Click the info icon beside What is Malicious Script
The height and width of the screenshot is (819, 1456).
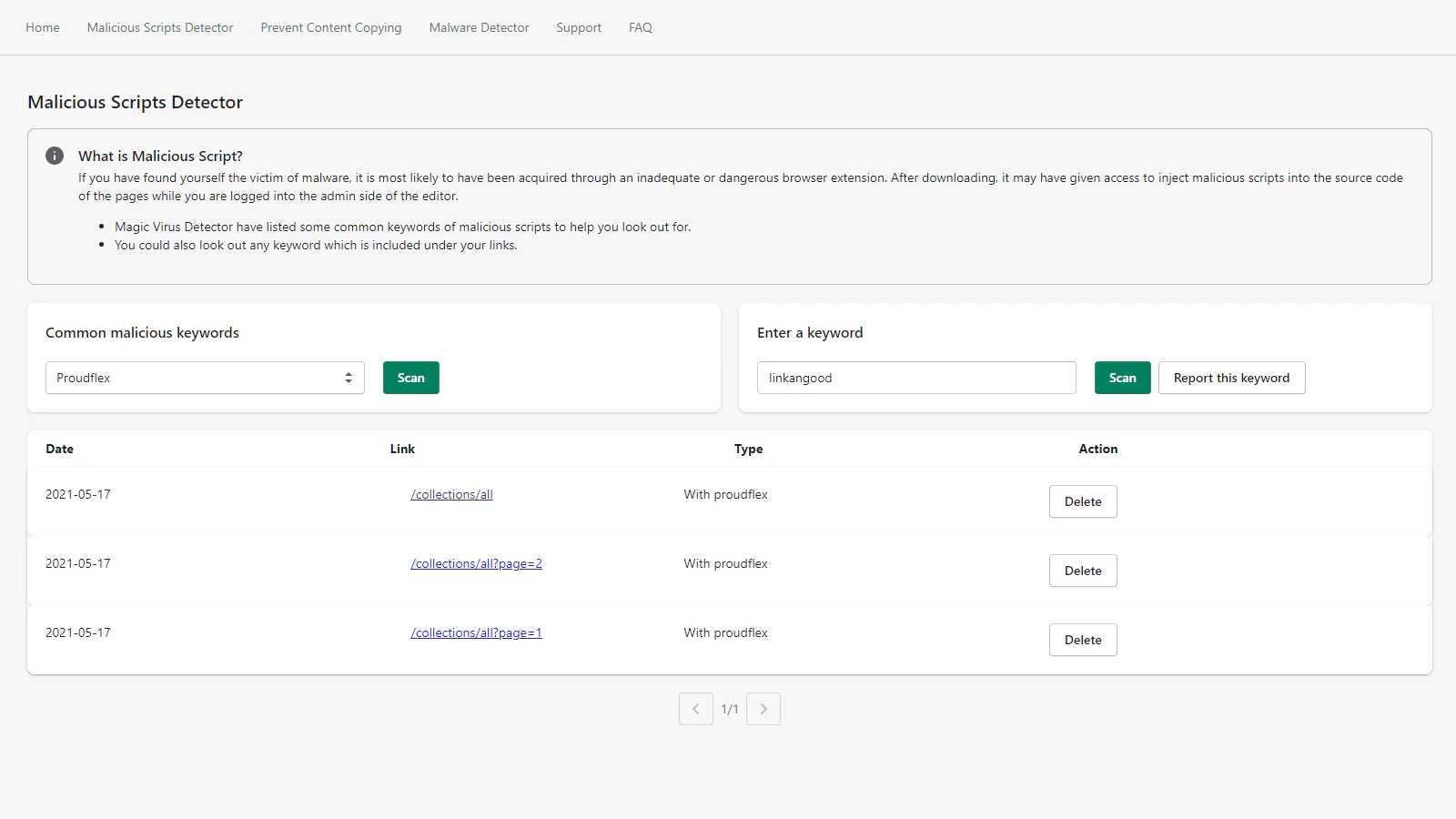coord(55,156)
